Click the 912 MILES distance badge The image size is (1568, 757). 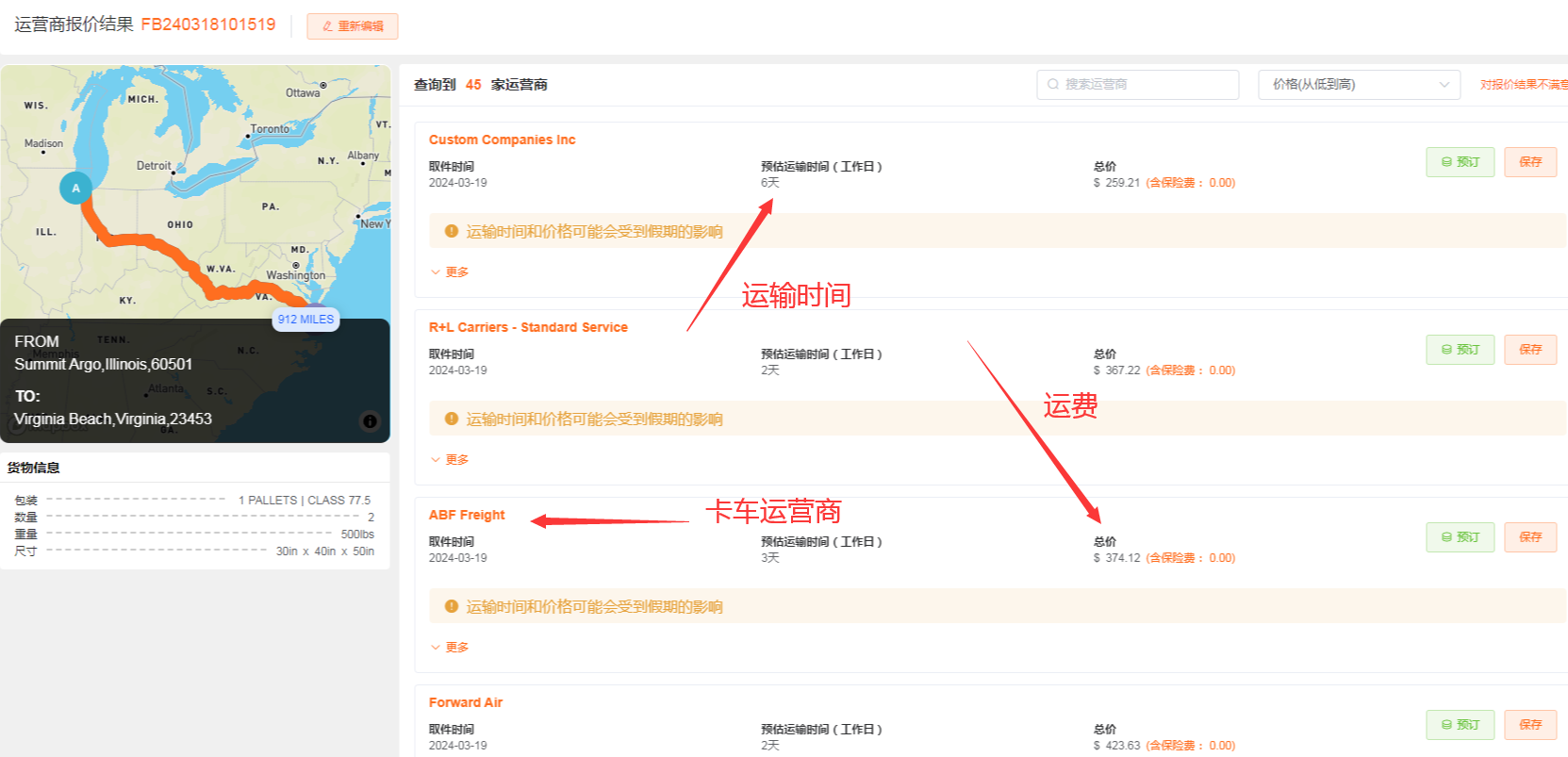305,320
